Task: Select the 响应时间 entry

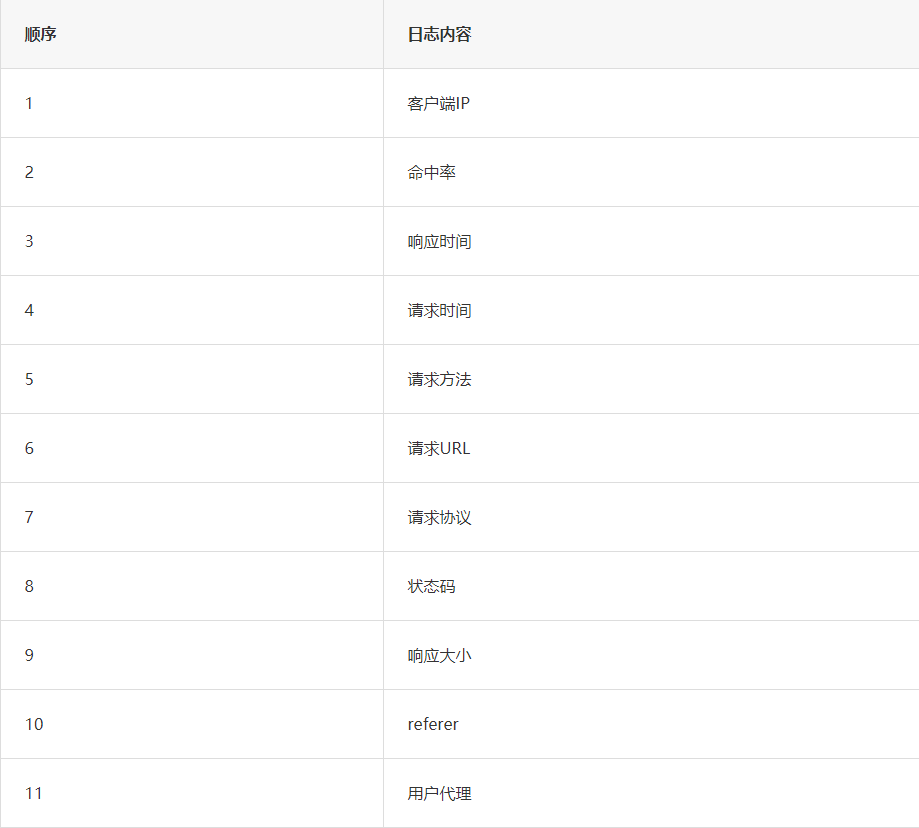Action: pos(439,241)
